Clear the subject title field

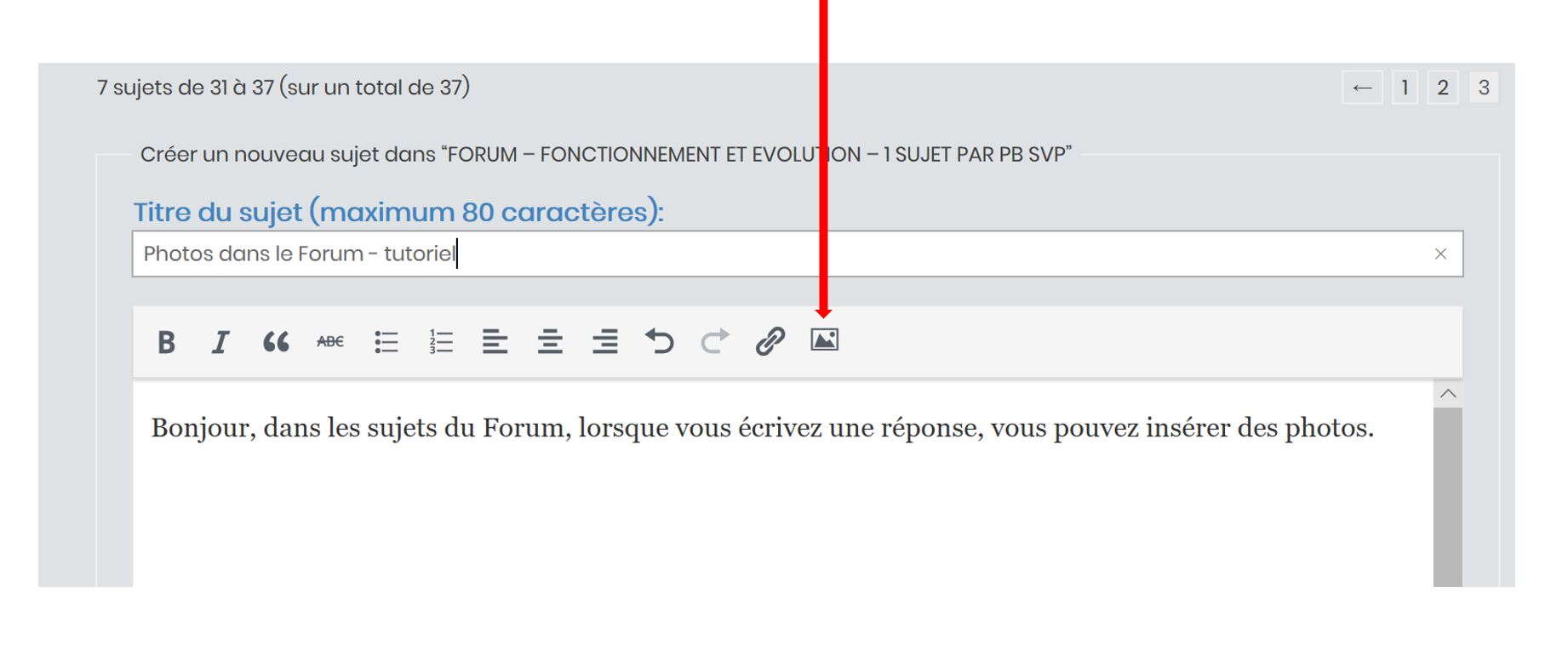click(x=1440, y=254)
